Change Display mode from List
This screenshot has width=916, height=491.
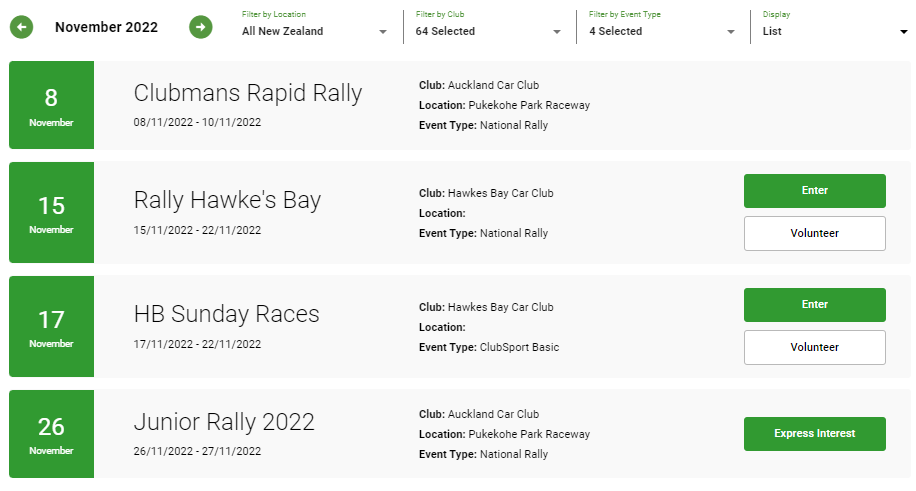coord(835,27)
